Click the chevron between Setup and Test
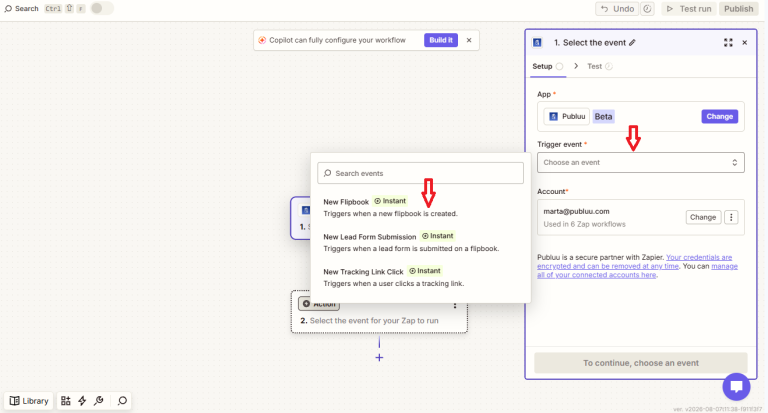The width and height of the screenshot is (768, 413). (x=576, y=66)
